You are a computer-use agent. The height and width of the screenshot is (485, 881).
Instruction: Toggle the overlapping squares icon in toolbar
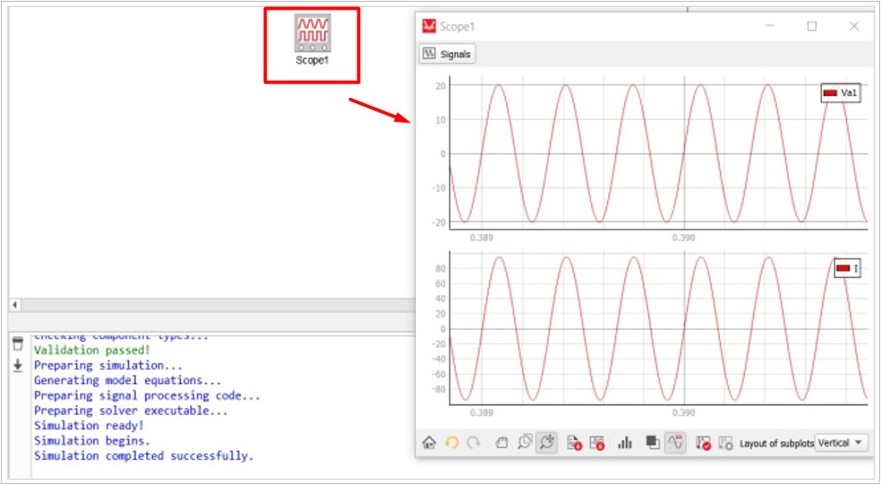tap(651, 442)
